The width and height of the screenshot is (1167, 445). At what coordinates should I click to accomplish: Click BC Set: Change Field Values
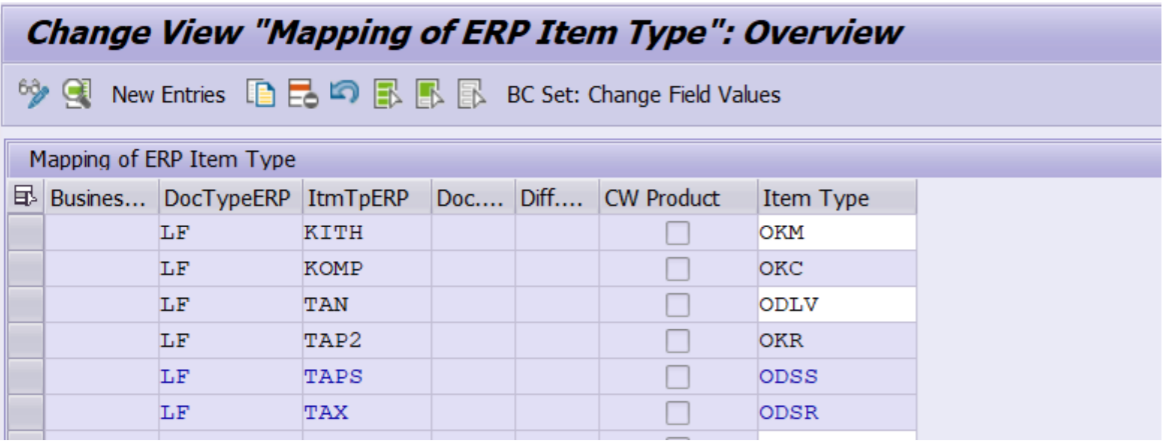click(x=643, y=95)
